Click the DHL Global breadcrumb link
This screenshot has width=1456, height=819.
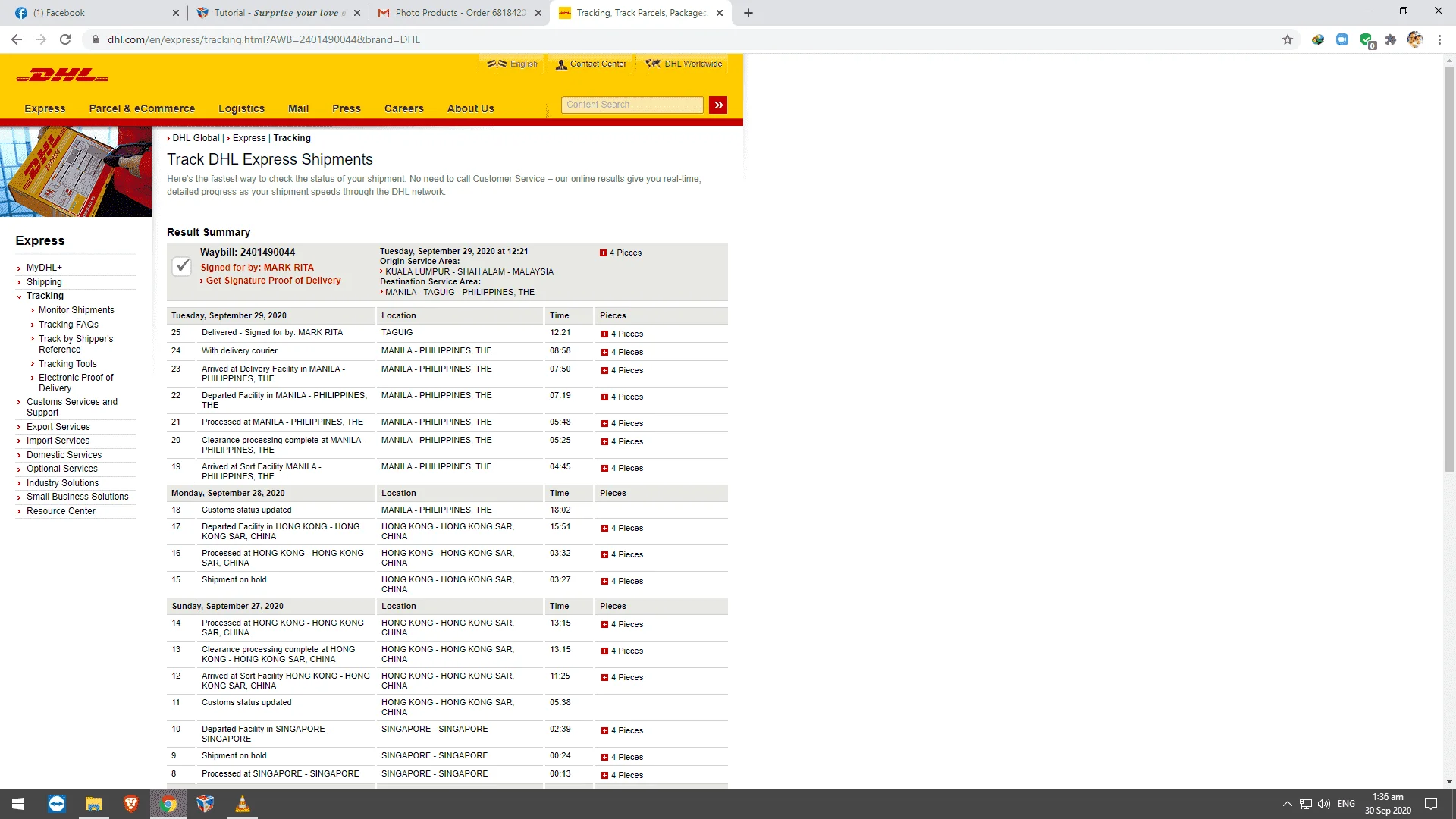click(x=196, y=138)
